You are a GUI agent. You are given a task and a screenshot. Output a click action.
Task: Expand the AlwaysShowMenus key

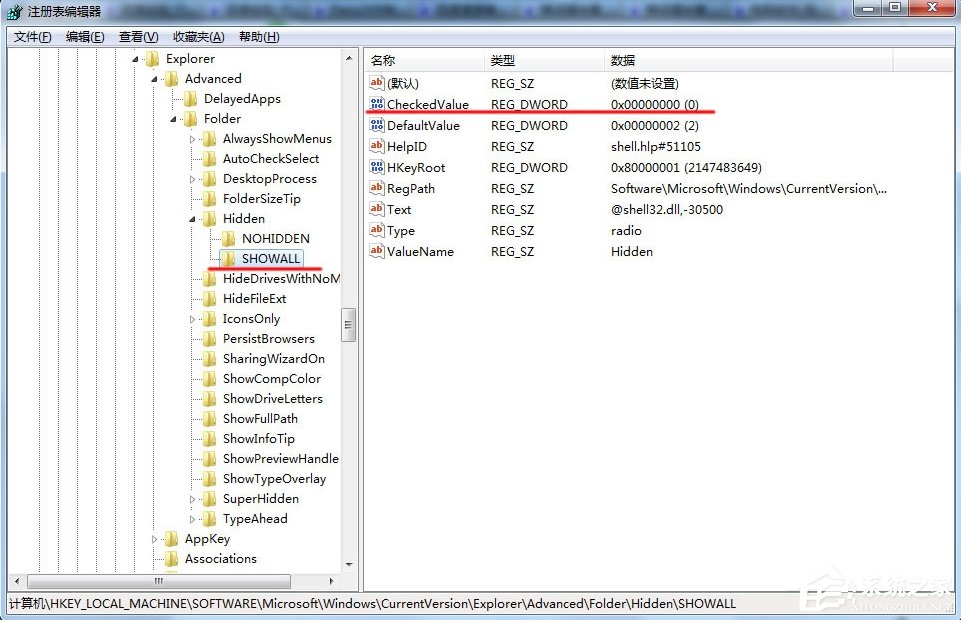(191, 138)
